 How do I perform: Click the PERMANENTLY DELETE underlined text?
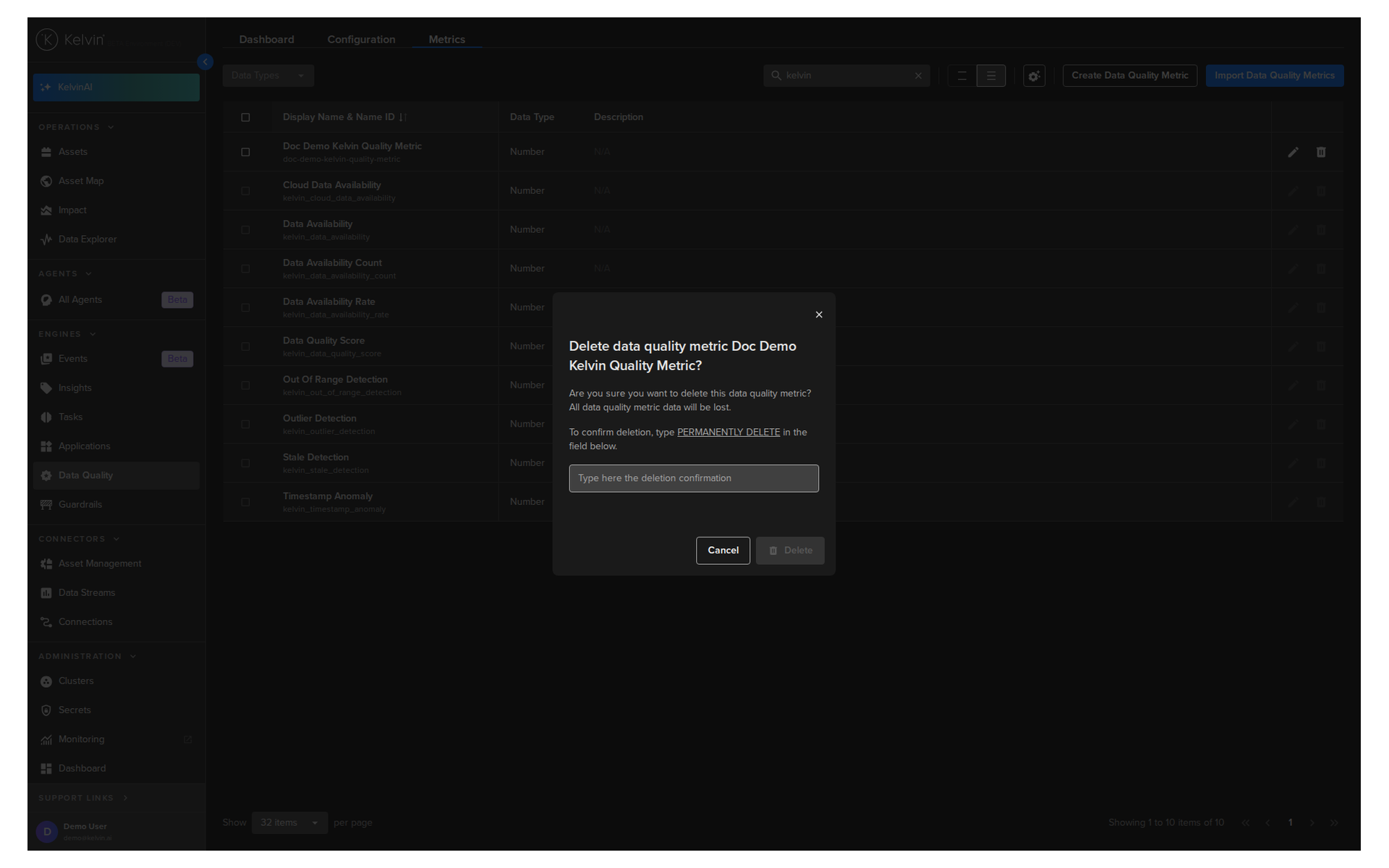[729, 432]
